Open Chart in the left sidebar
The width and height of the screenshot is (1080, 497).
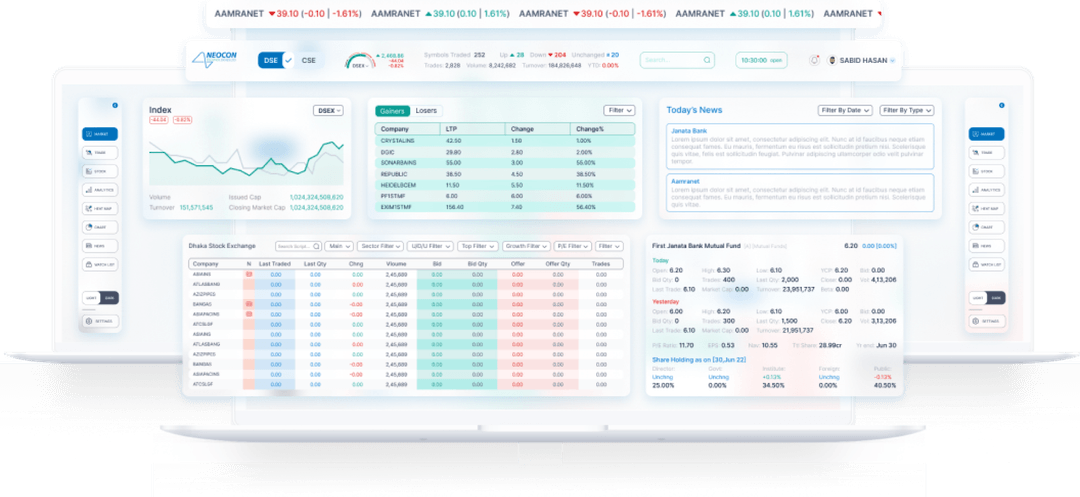pyautogui.click(x=100, y=227)
